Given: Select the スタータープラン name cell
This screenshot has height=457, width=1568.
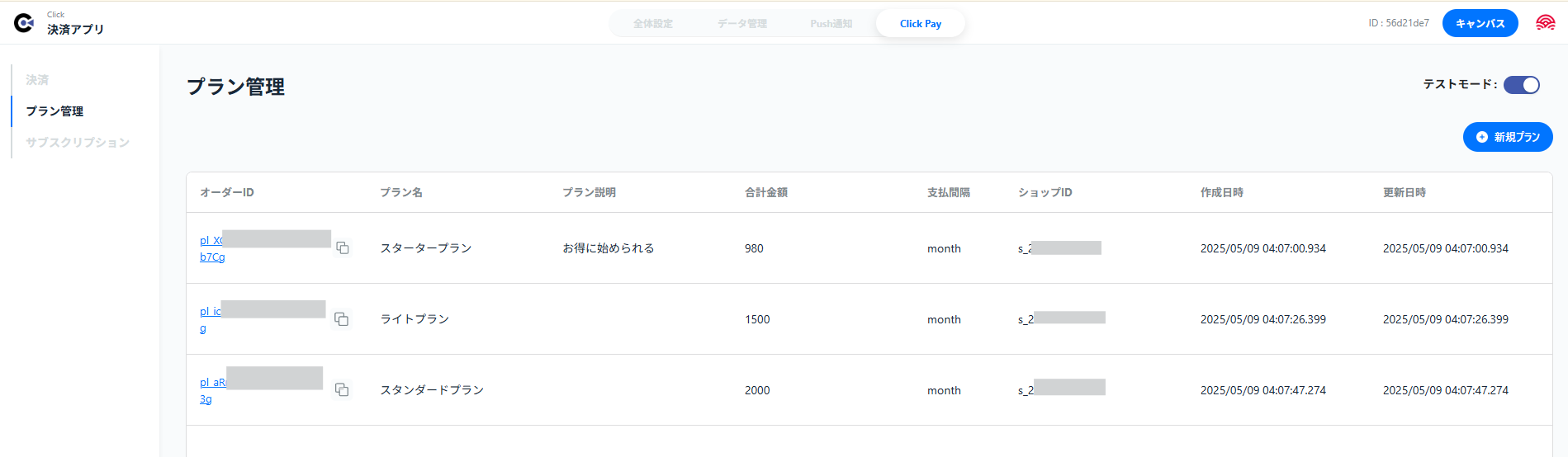Looking at the screenshot, I should 426,248.
